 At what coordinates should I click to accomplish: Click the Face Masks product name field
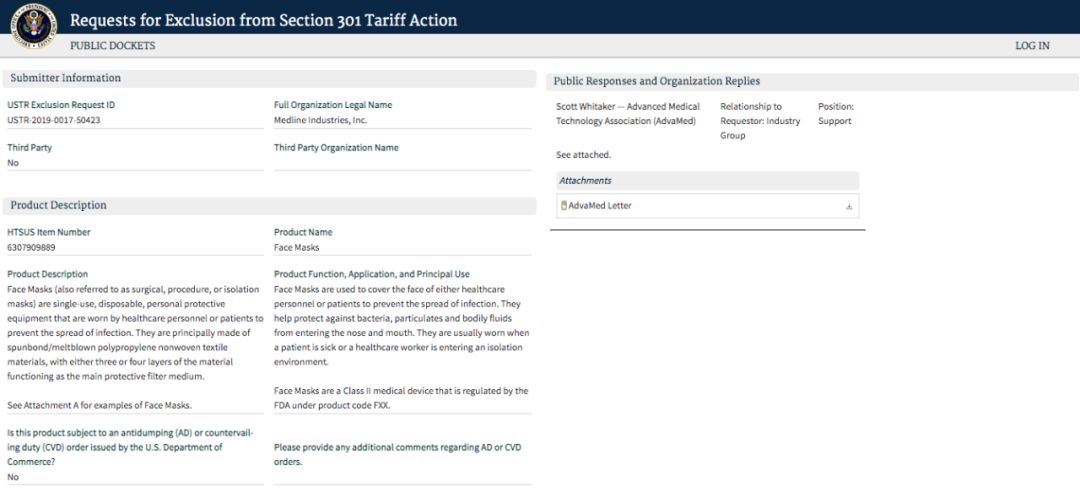click(402, 247)
